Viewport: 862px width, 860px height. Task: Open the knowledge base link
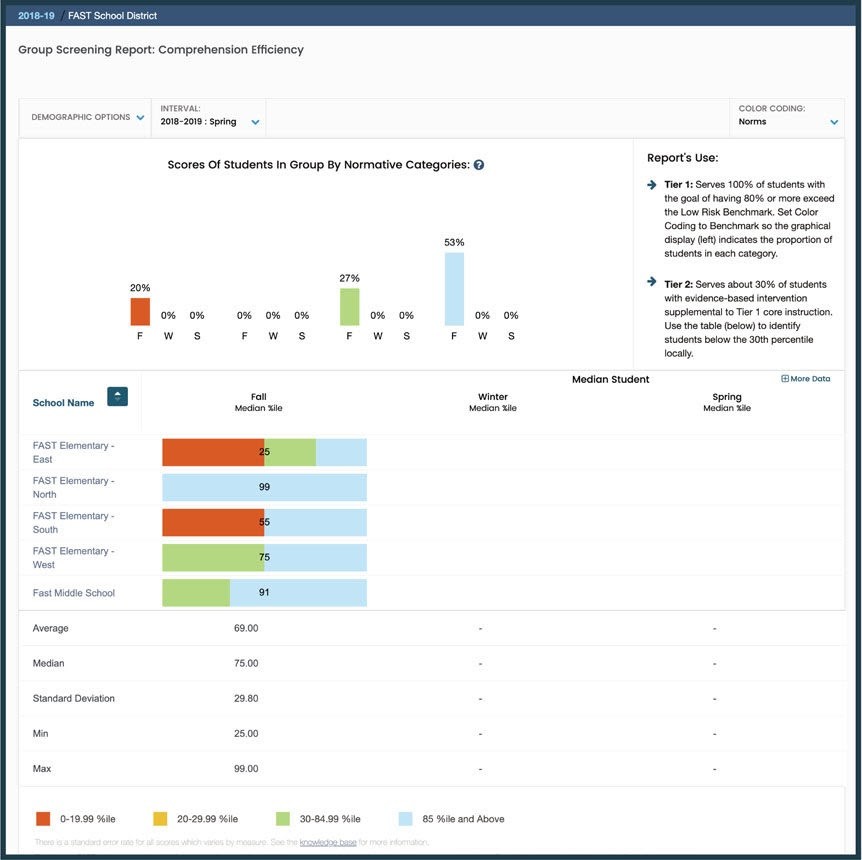click(328, 841)
